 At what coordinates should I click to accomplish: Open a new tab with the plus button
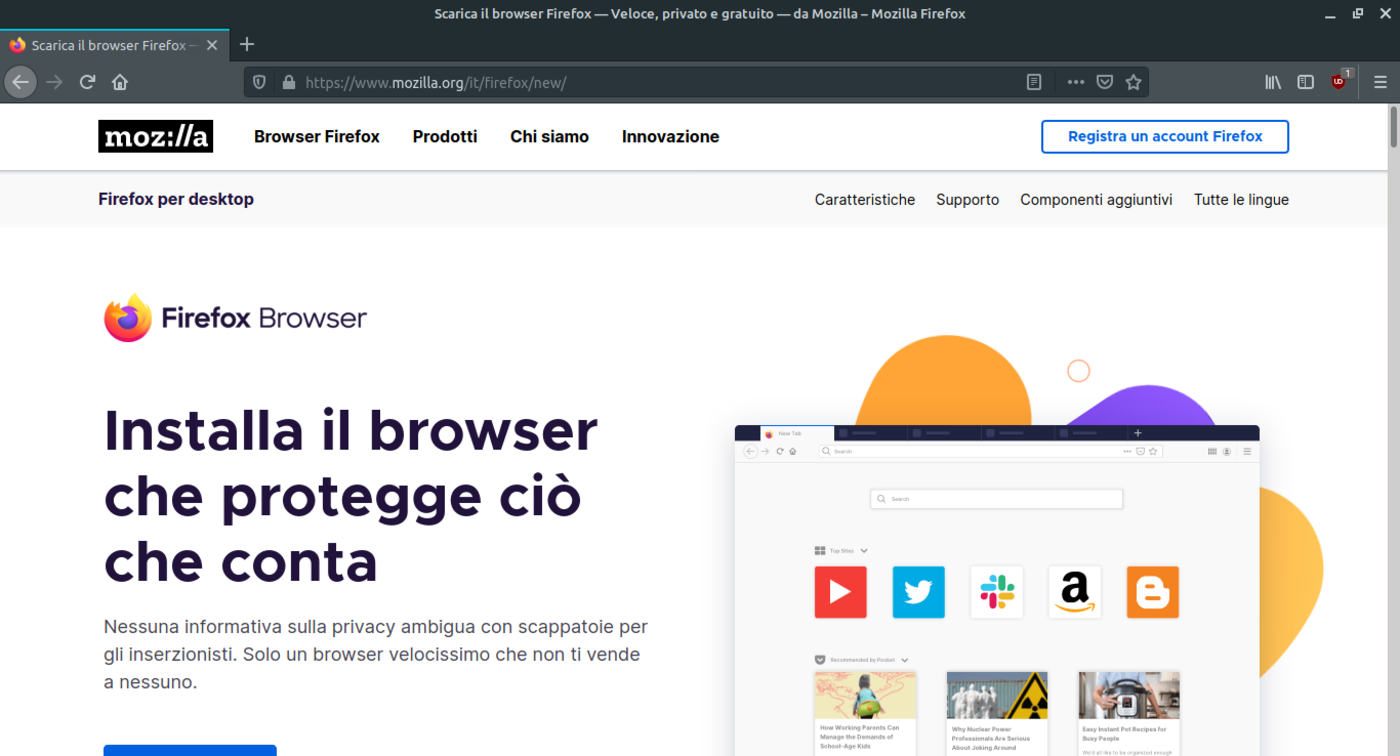click(x=246, y=44)
